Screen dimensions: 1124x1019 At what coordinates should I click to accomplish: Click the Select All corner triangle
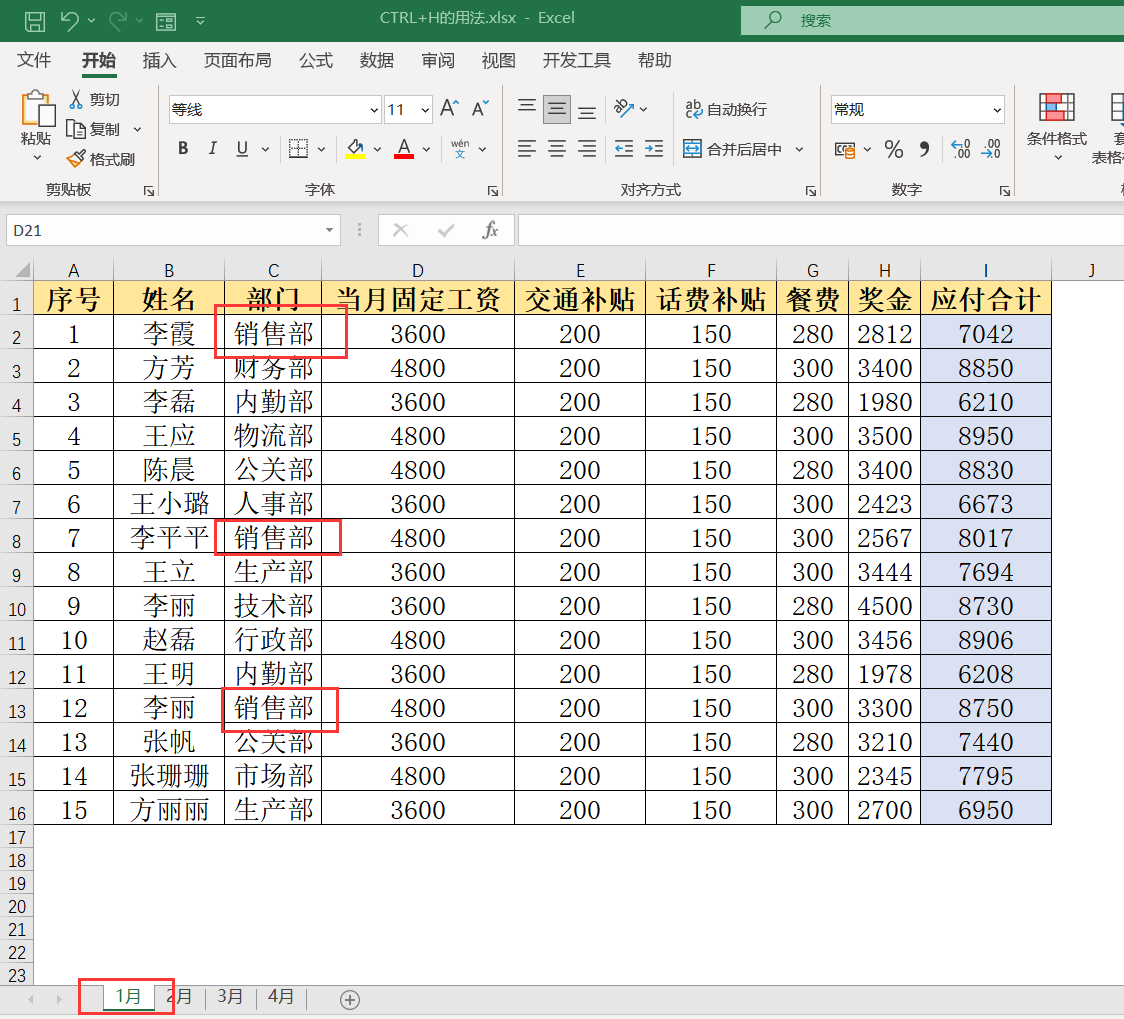click(23, 270)
